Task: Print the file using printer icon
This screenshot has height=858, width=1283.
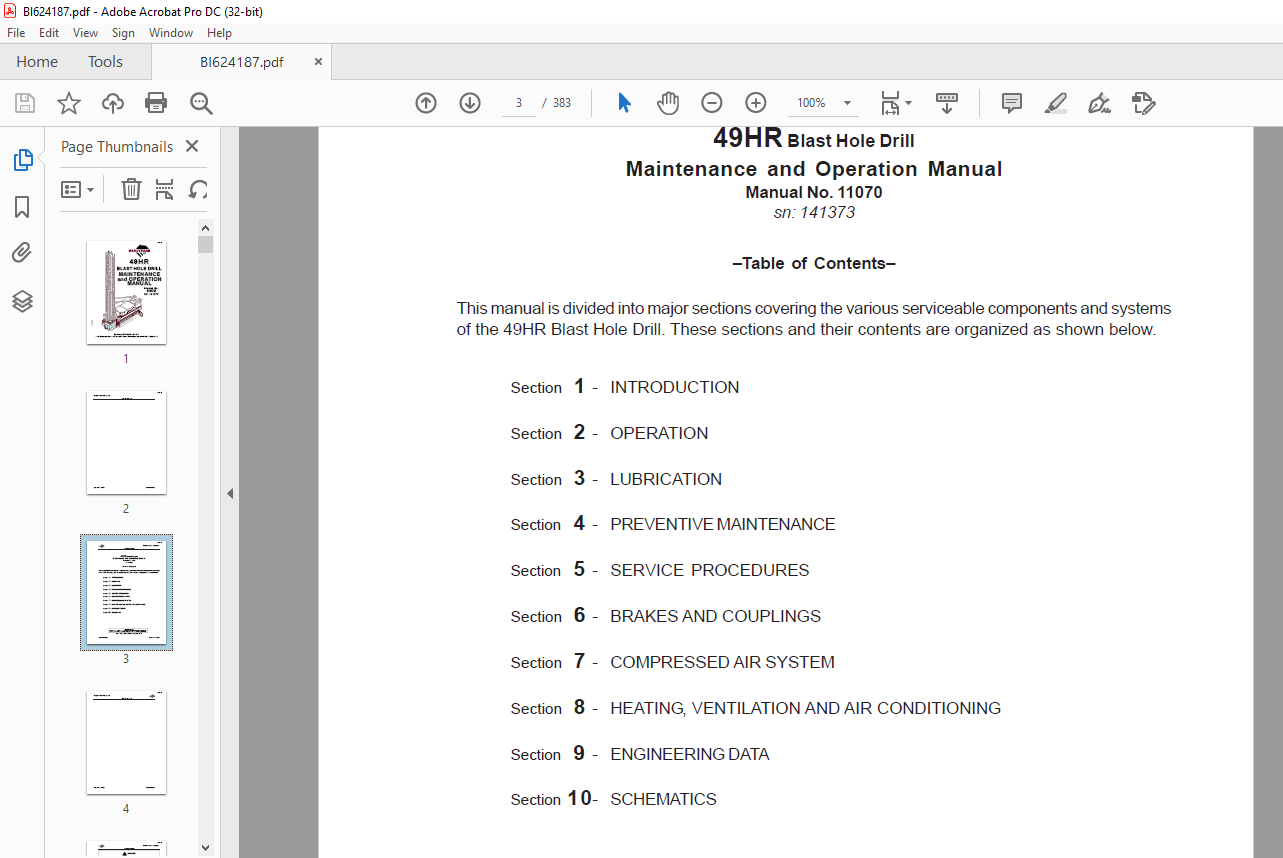Action: coord(156,103)
